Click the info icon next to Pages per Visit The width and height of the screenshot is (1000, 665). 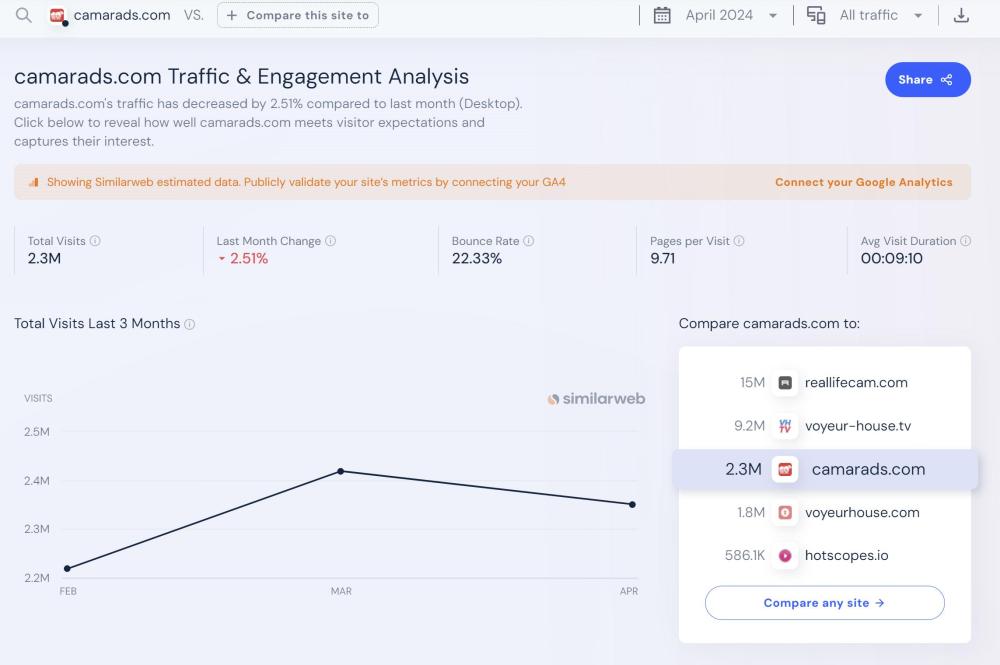739,241
